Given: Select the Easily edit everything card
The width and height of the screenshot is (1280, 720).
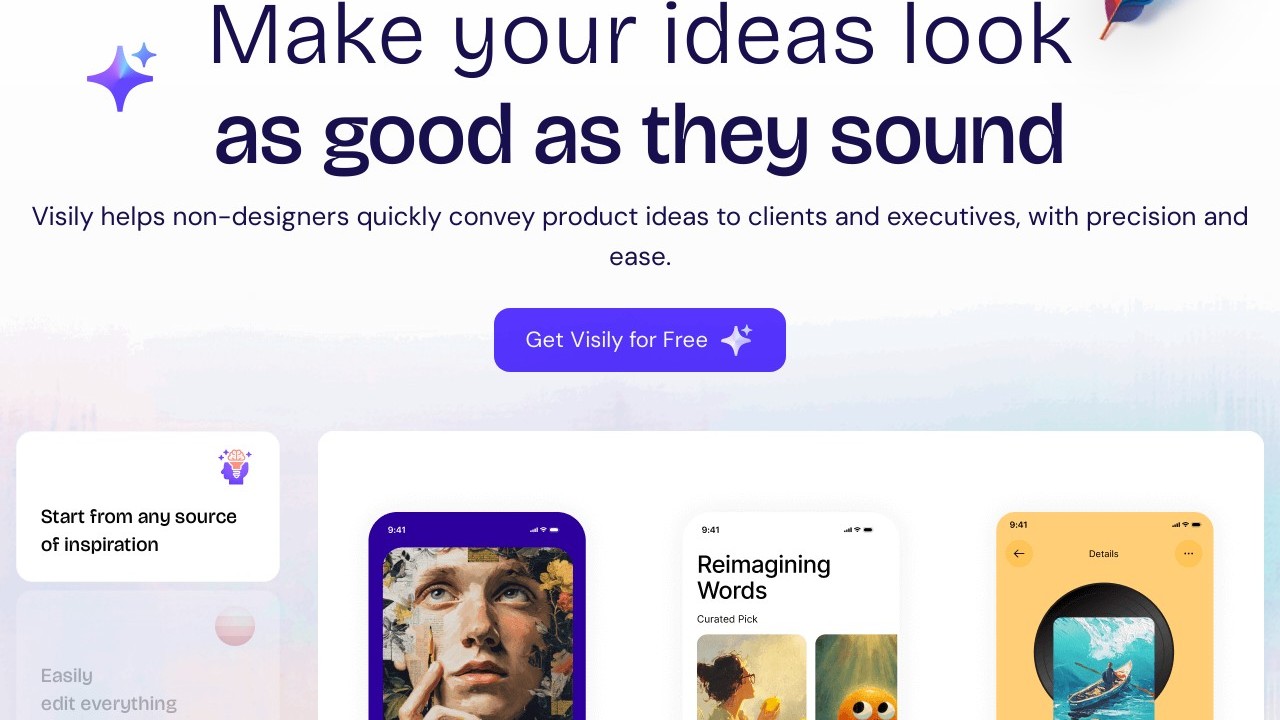Looking at the screenshot, I should tap(148, 655).
